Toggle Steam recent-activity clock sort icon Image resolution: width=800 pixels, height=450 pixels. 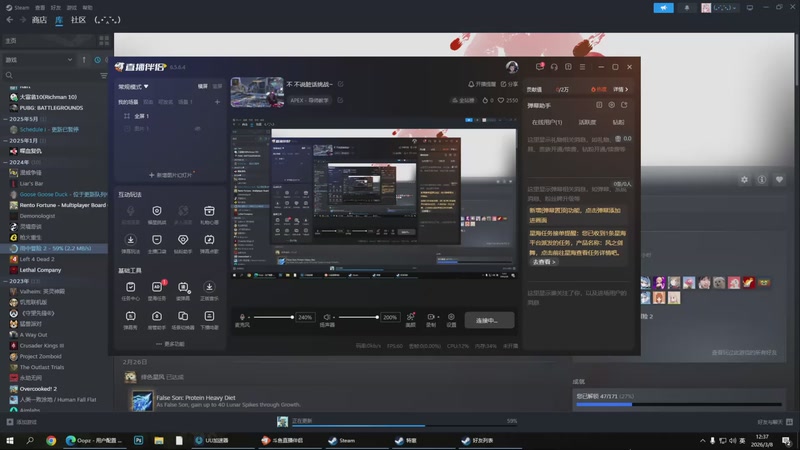[x=97, y=60]
